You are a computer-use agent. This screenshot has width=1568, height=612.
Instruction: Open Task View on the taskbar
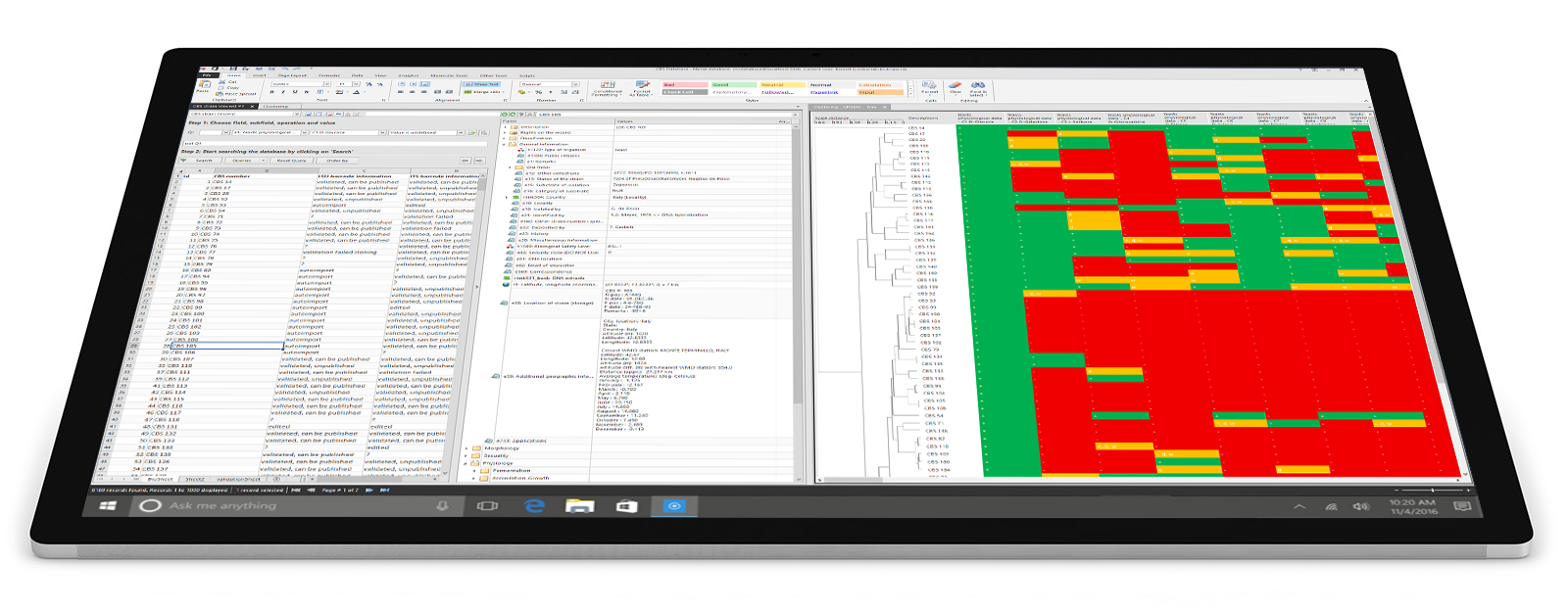point(487,506)
